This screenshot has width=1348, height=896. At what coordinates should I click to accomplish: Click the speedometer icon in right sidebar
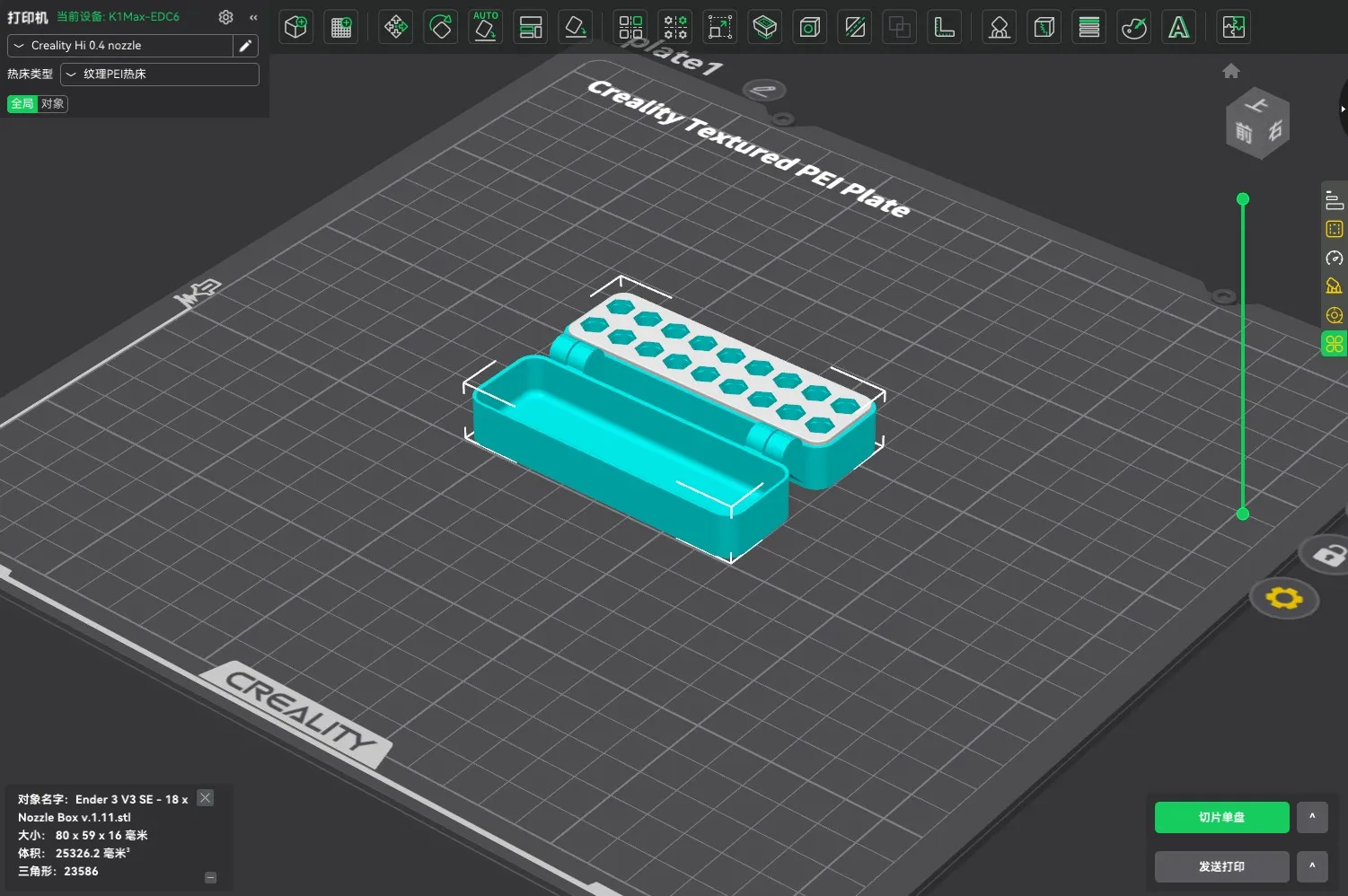click(x=1335, y=258)
